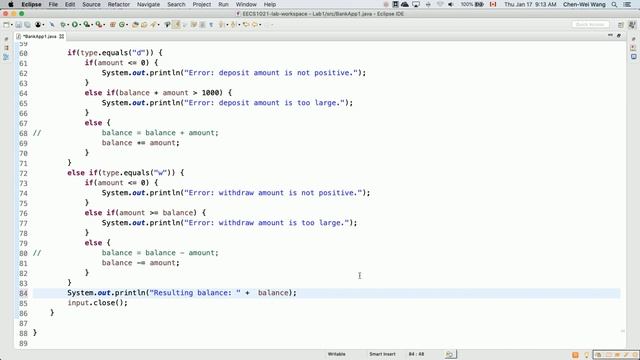Click the status bar tip lightbulb icon
The width and height of the screenshot is (640, 360).
pyautogui.click(x=587, y=355)
